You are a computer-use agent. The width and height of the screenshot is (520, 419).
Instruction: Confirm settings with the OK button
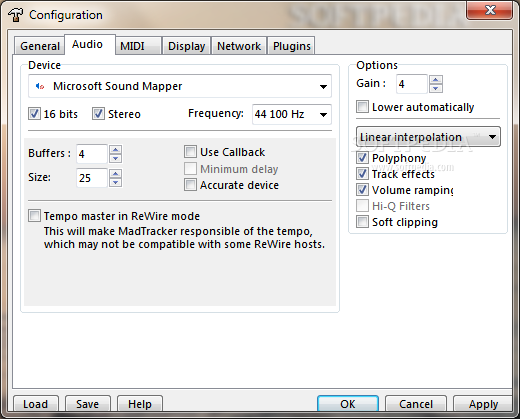coord(348,404)
